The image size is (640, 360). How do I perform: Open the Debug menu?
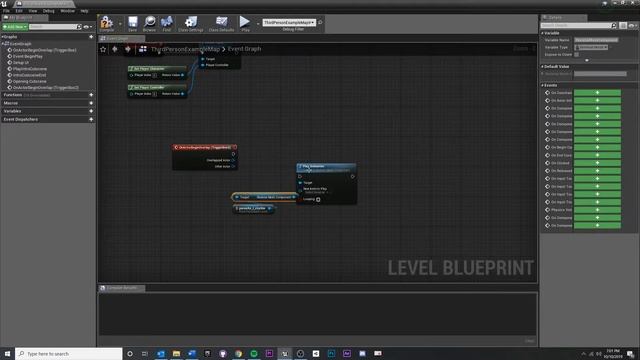(49, 11)
